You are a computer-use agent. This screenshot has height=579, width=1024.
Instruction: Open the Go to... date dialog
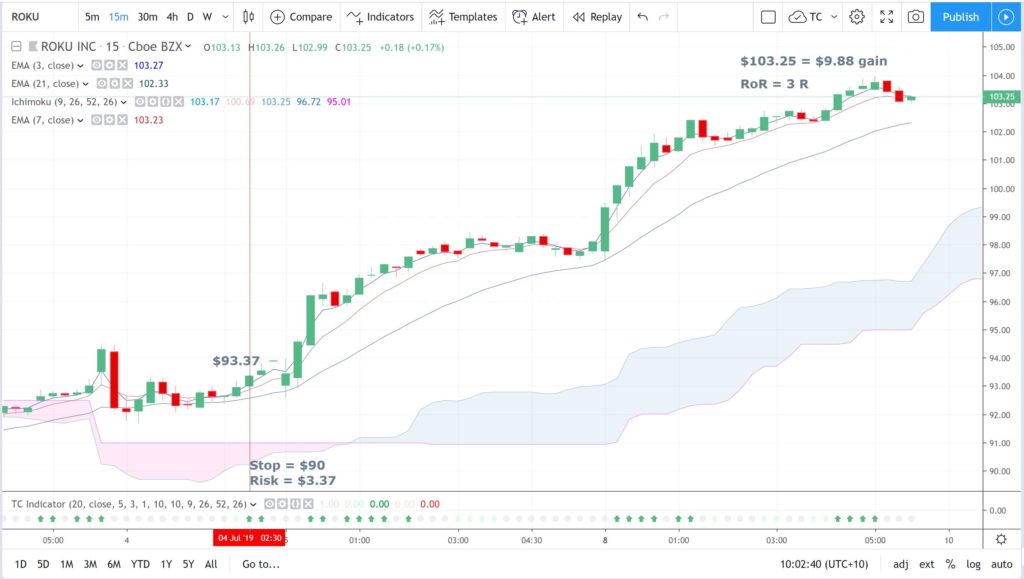pos(261,564)
